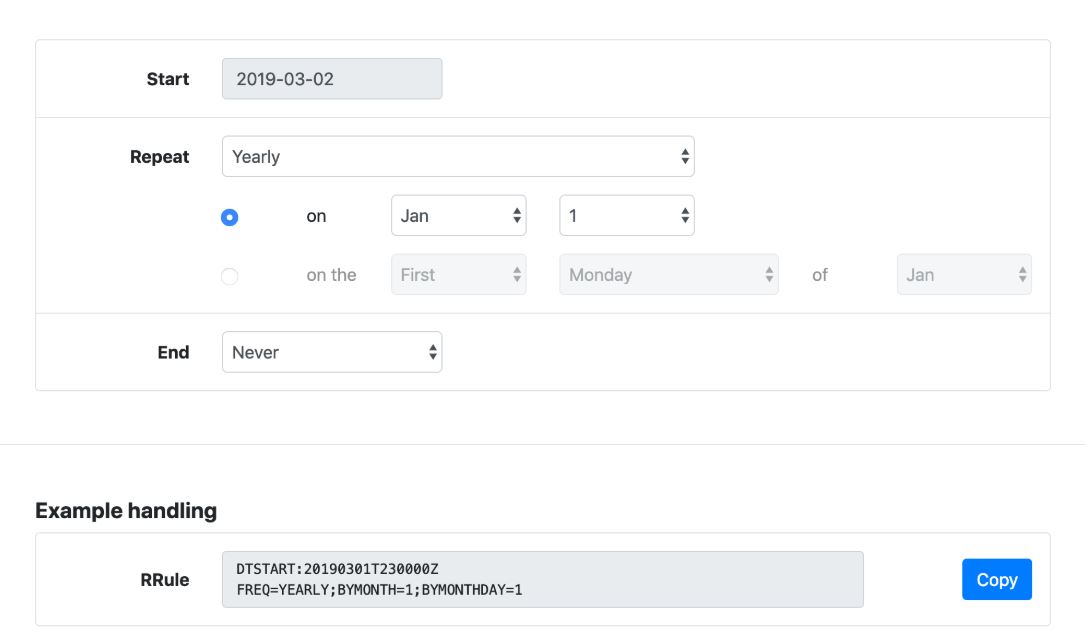Click the End field label

pyautogui.click(x=173, y=352)
